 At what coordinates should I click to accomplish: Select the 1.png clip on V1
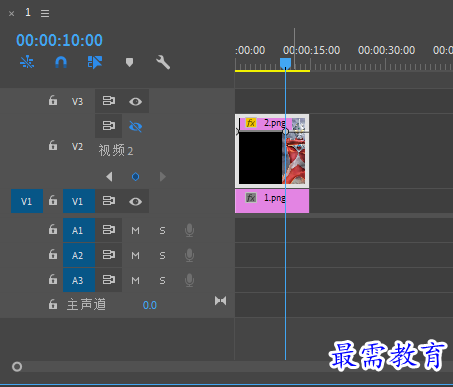[x=272, y=201]
